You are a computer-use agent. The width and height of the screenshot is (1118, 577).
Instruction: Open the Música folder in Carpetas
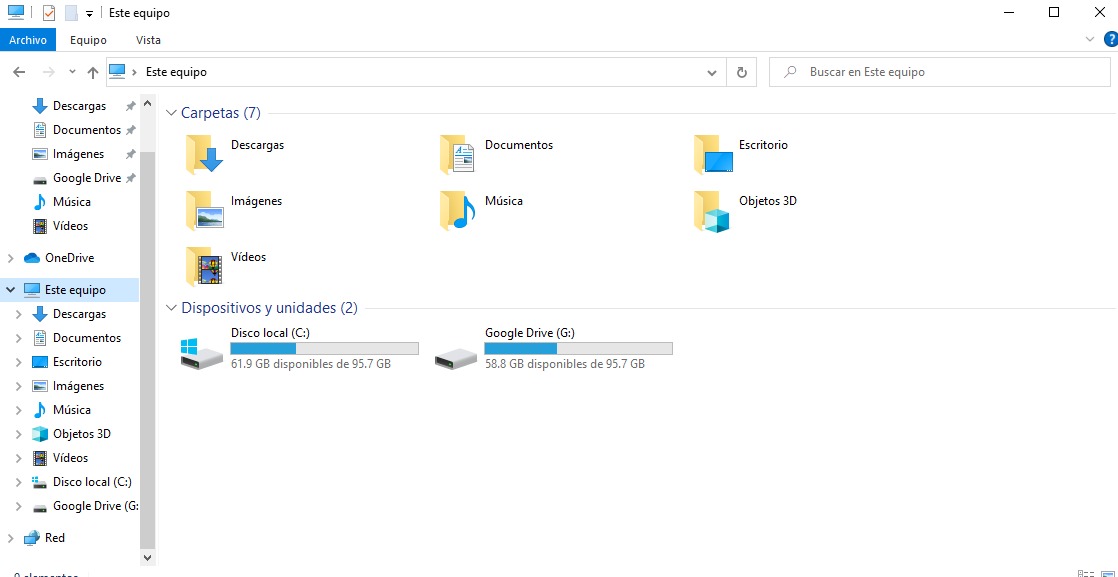(x=459, y=211)
